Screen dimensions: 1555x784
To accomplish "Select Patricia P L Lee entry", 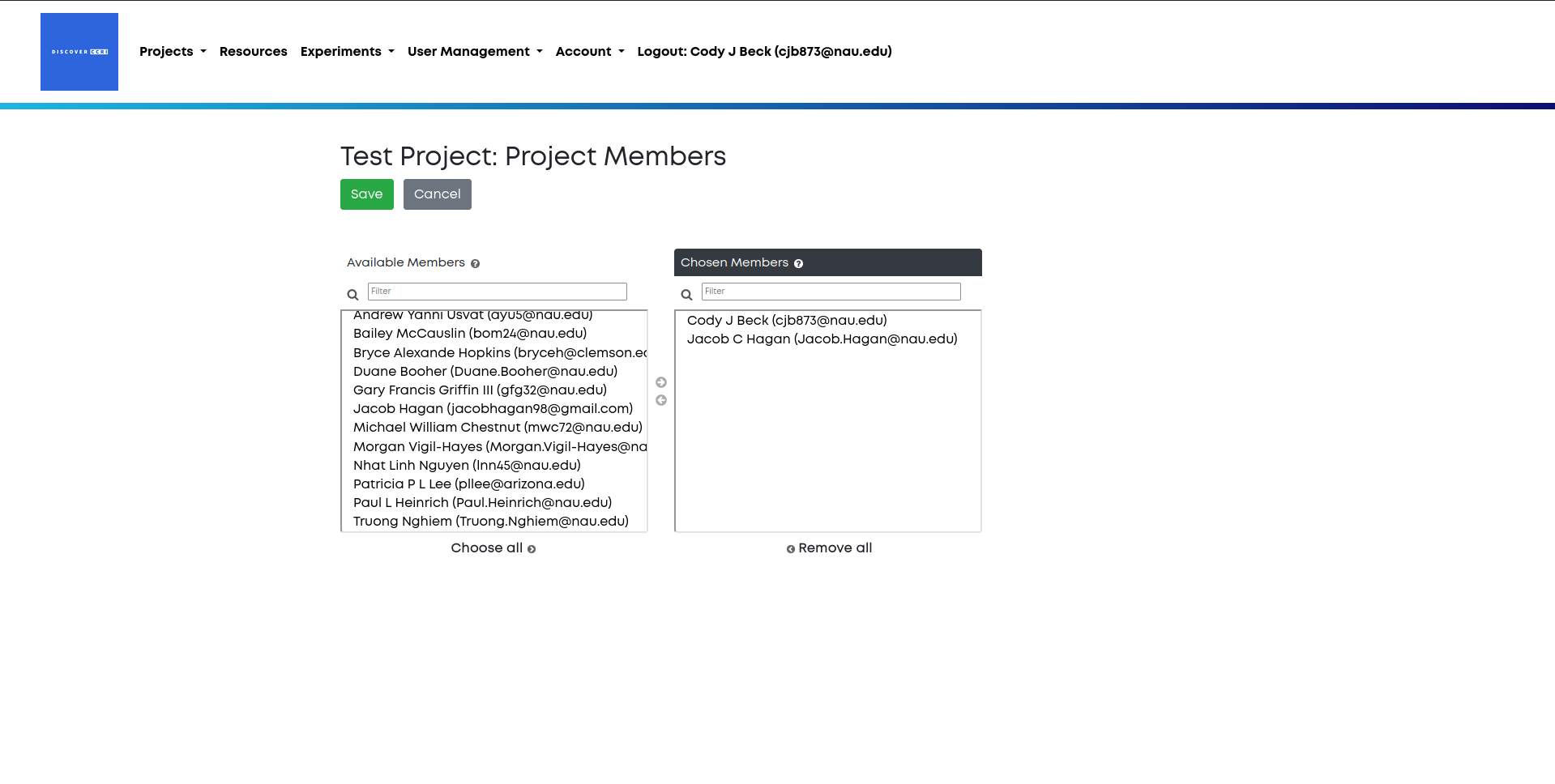I will pyautogui.click(x=494, y=484).
